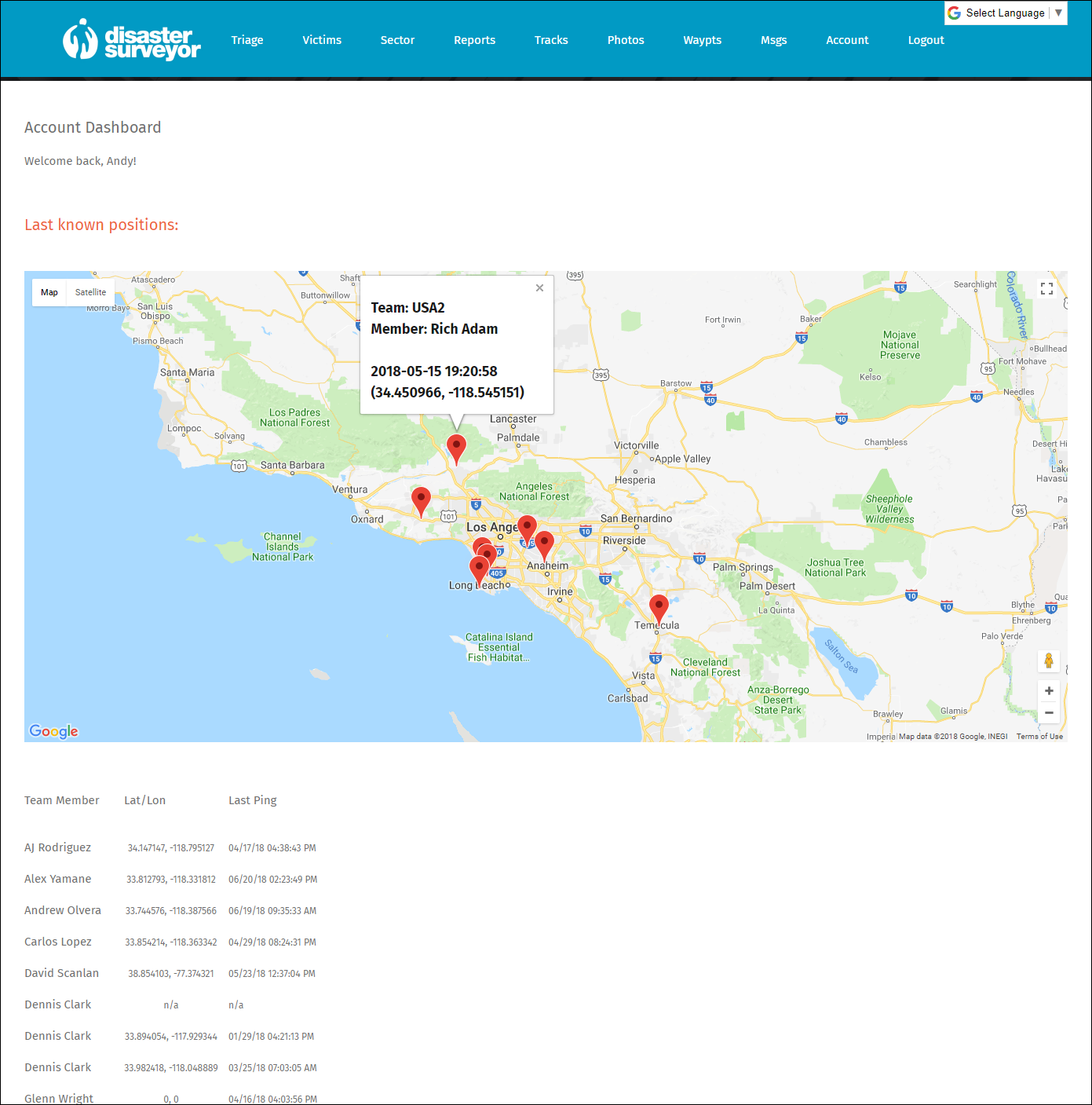Click the Logout link
This screenshot has height=1105, width=1092.
[926, 40]
